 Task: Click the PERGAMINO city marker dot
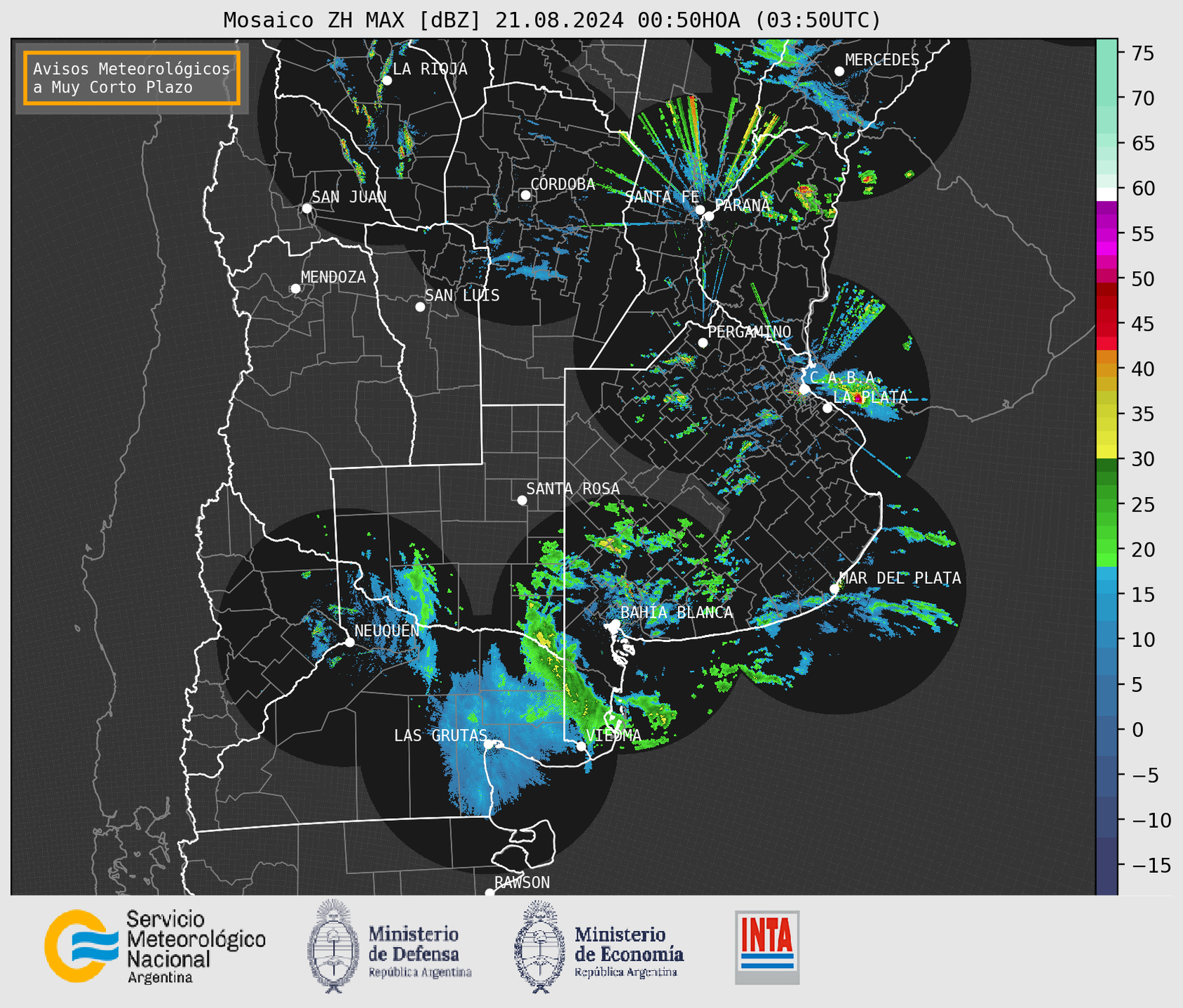pyautogui.click(x=703, y=343)
